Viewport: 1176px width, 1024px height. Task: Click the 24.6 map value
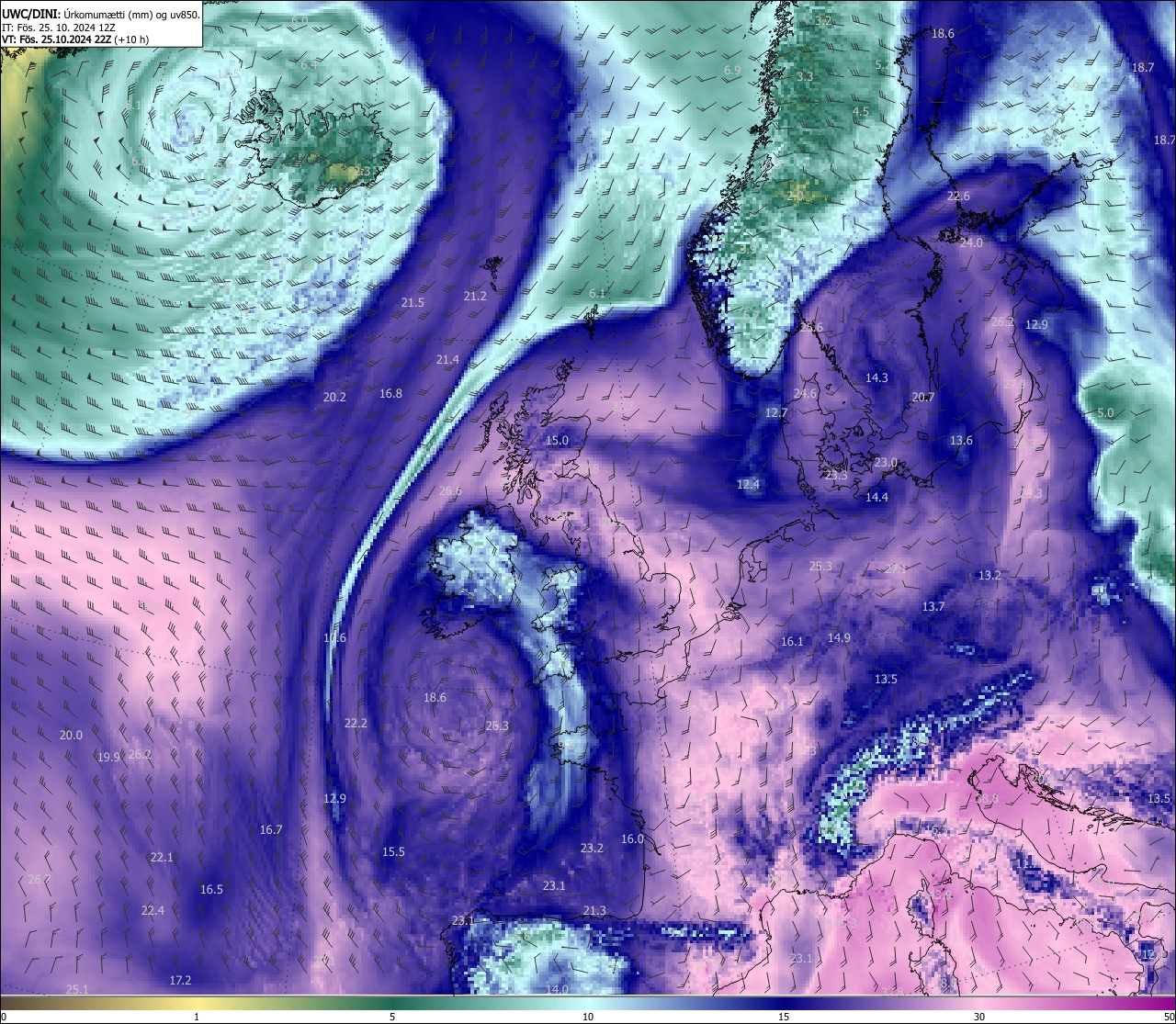[x=805, y=394]
